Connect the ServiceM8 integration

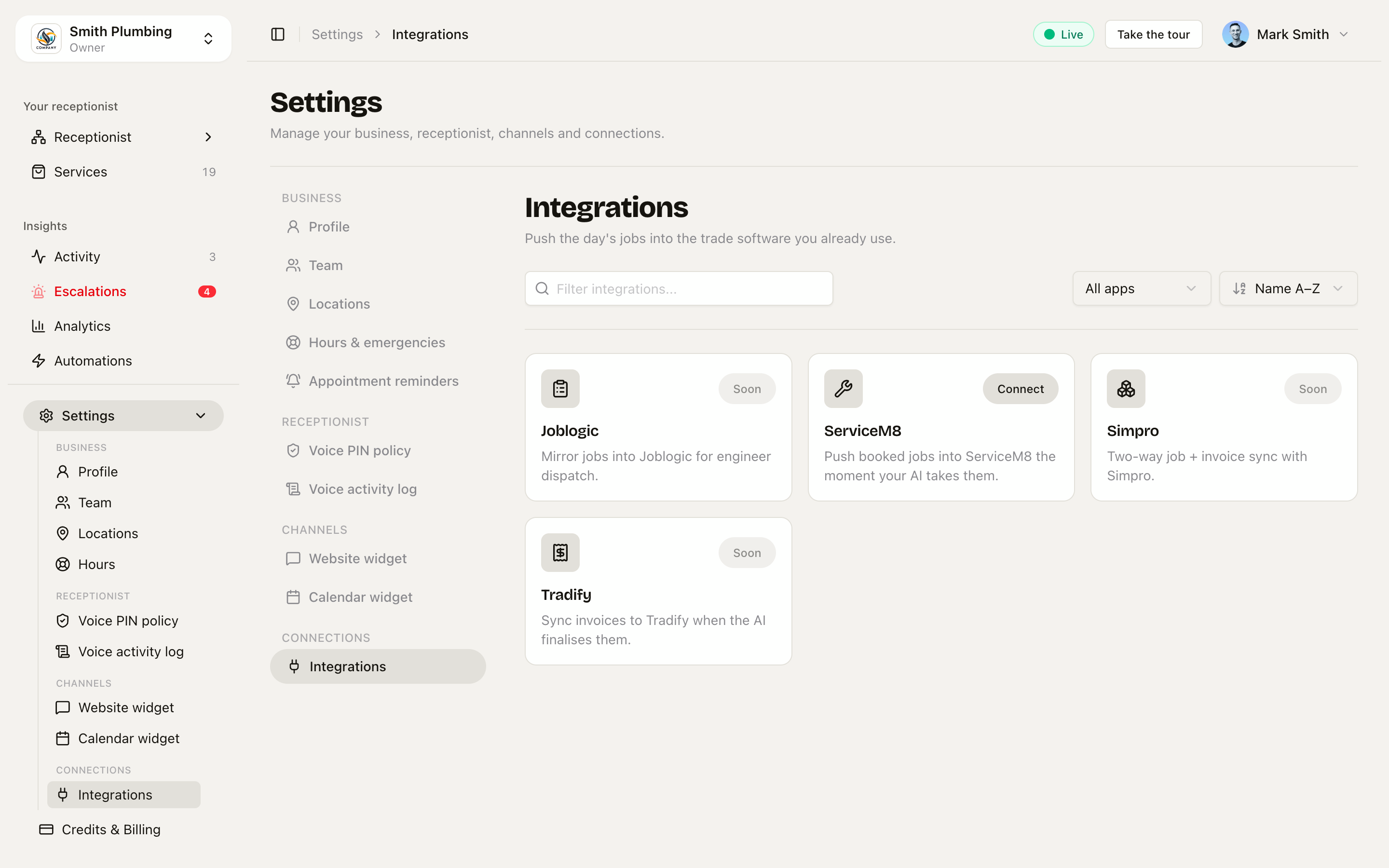1020,389
